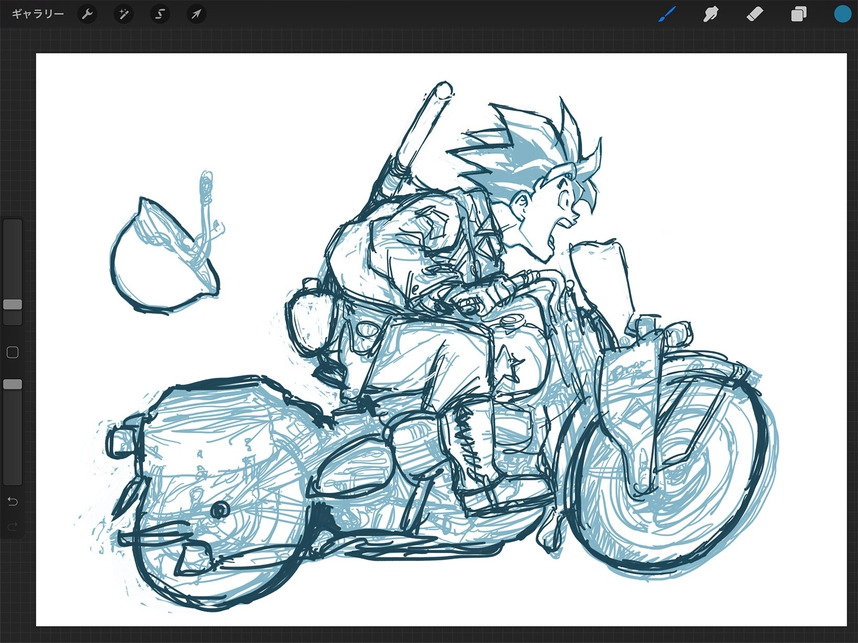The image size is (858, 643).
Task: Open the Adjustments magic wand menu
Action: 123,14
